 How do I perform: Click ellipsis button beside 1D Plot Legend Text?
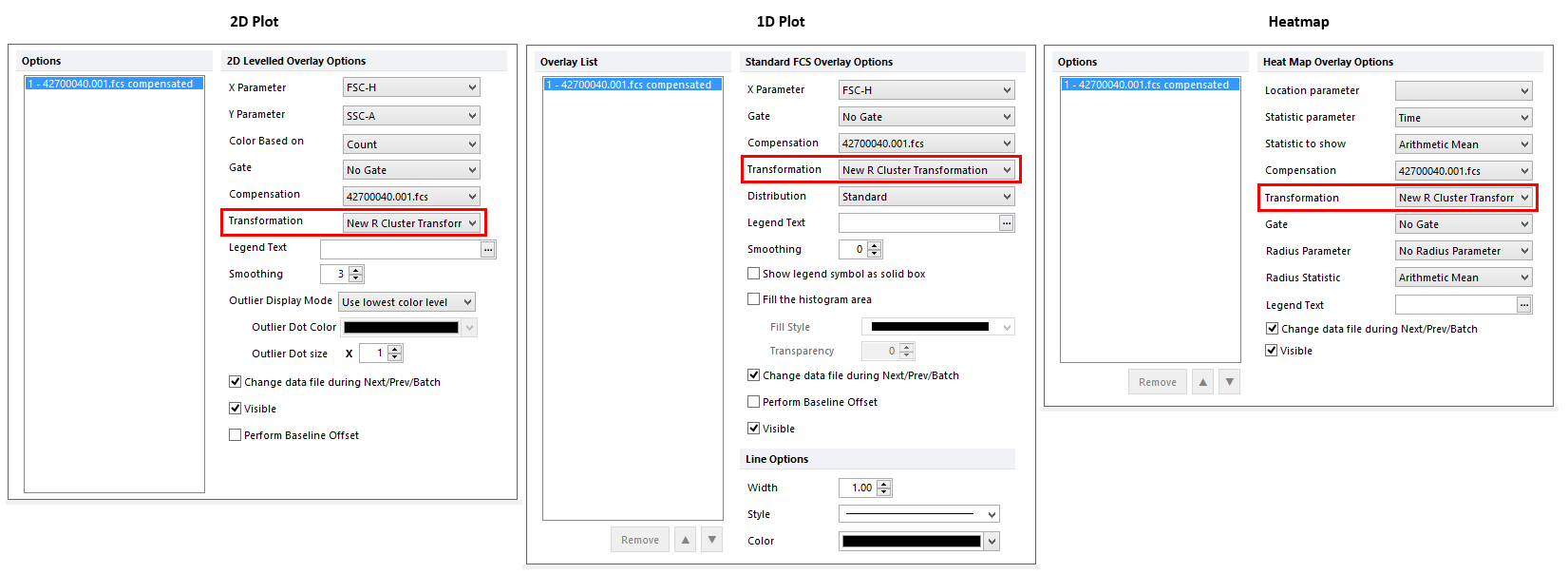point(1006,223)
